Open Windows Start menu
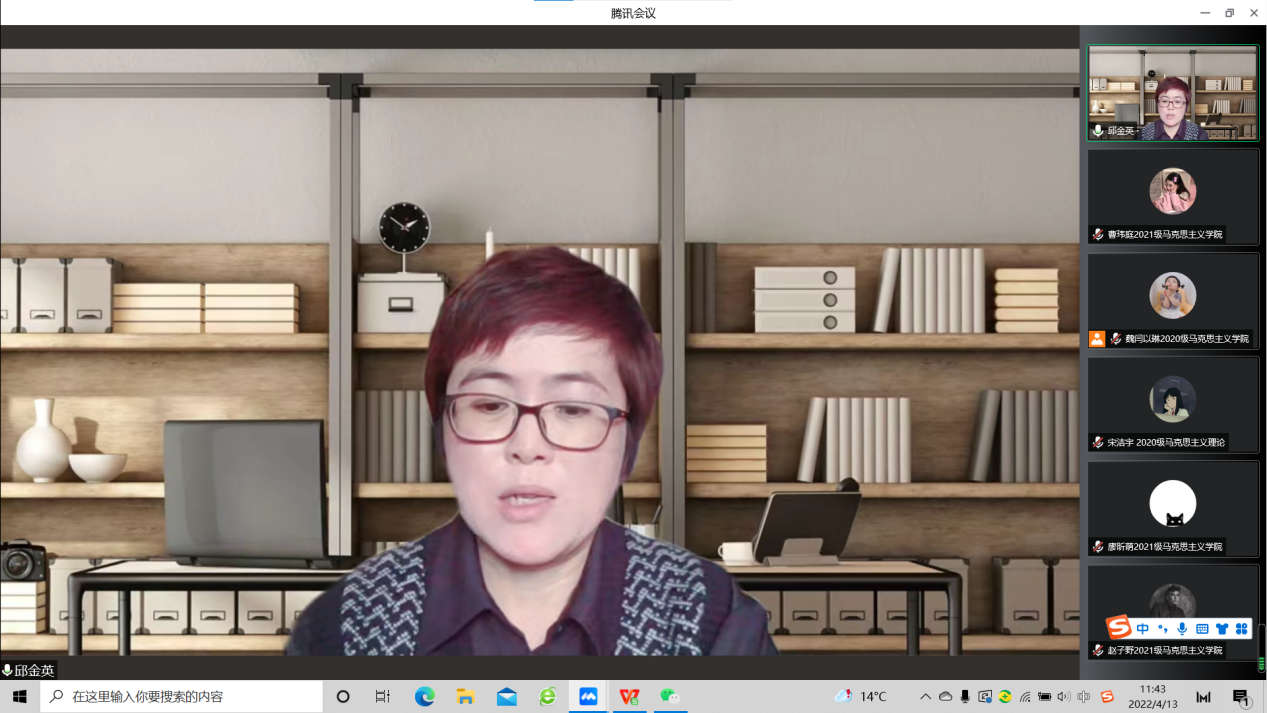 (19, 696)
